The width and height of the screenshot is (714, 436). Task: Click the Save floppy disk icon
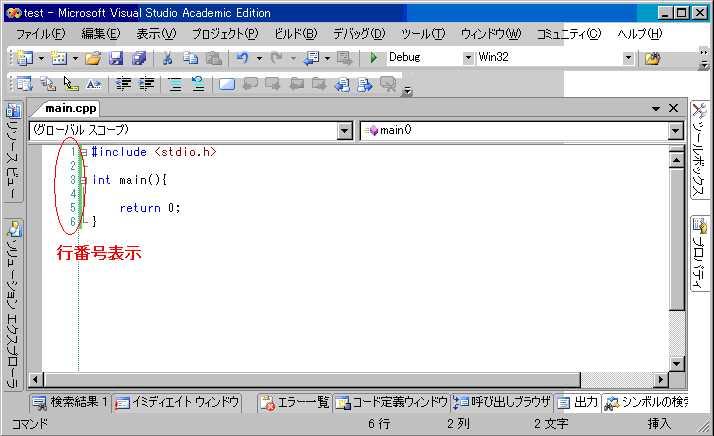[x=116, y=58]
